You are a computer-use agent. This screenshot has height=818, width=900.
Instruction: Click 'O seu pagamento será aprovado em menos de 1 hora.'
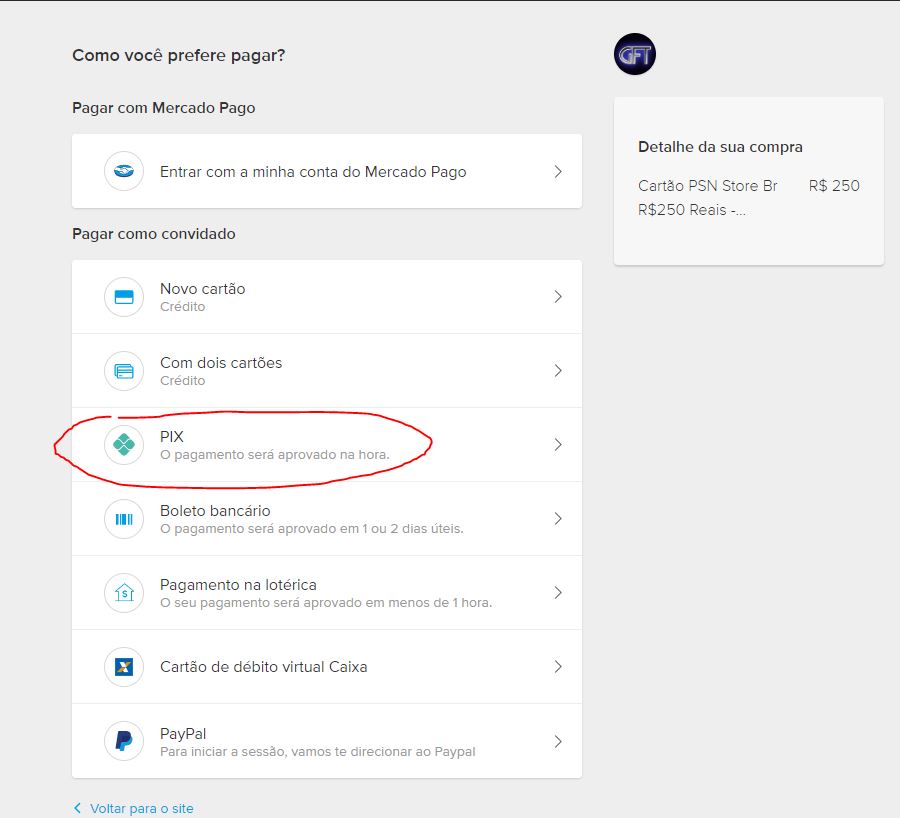pos(326,603)
